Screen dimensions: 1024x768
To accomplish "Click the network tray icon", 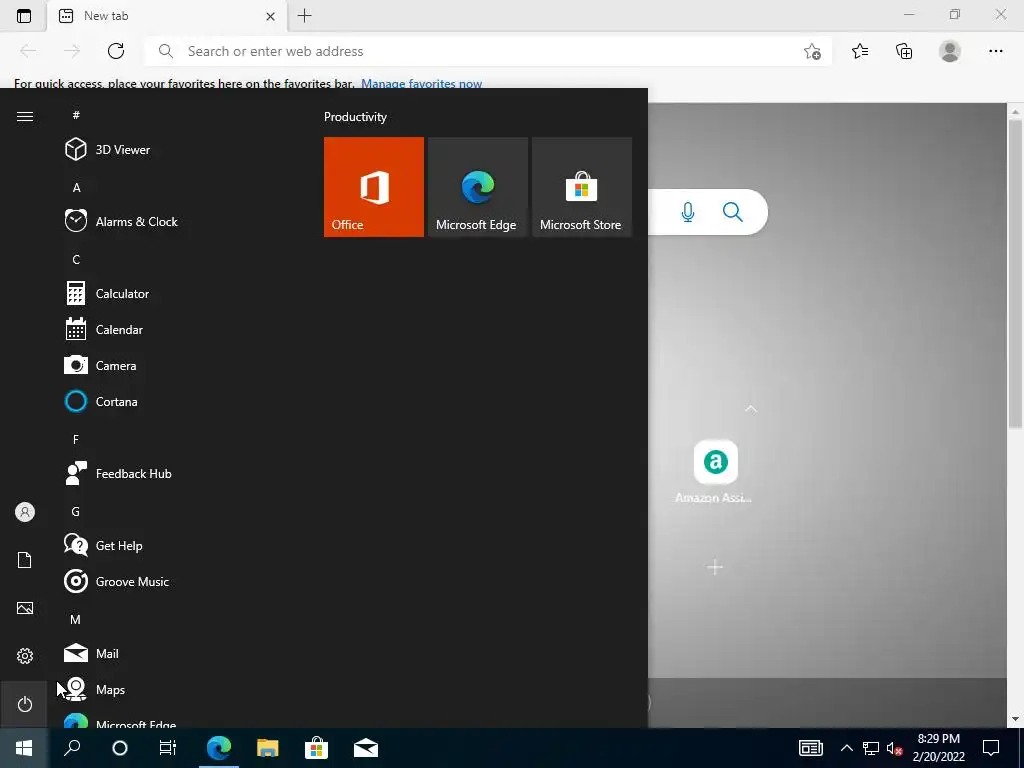I will tap(871, 748).
